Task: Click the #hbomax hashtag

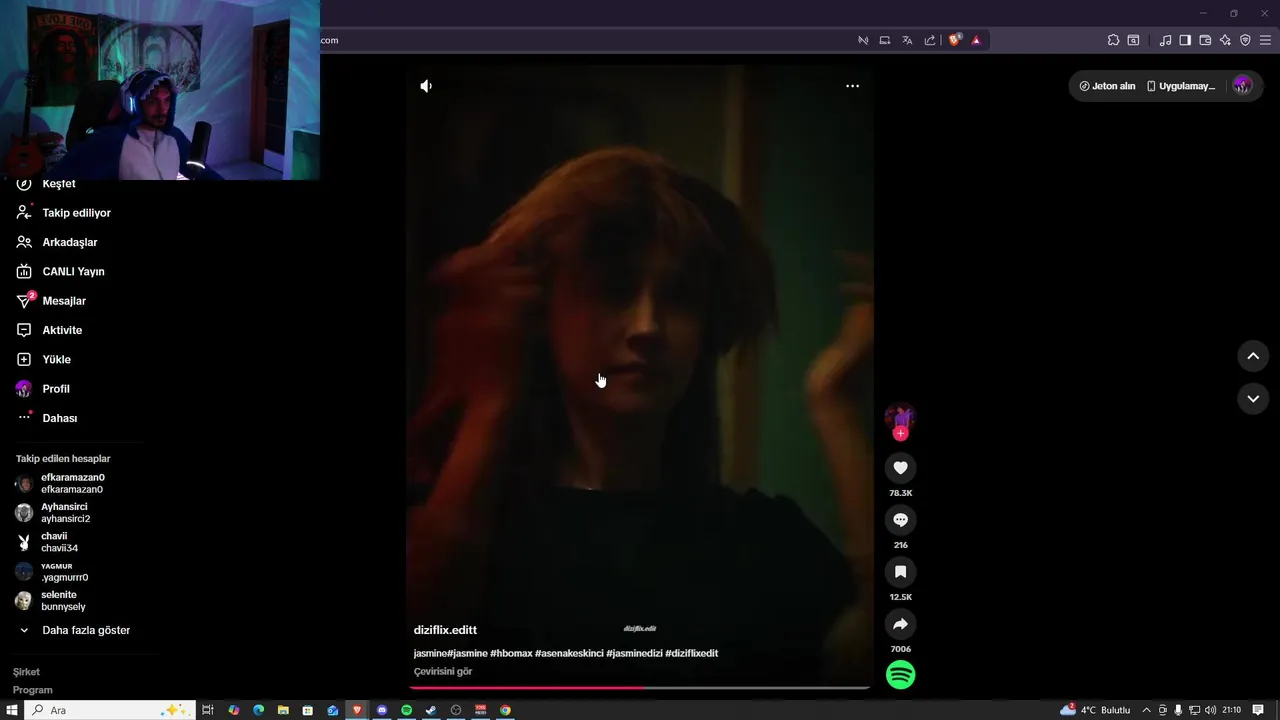Action: (x=511, y=653)
